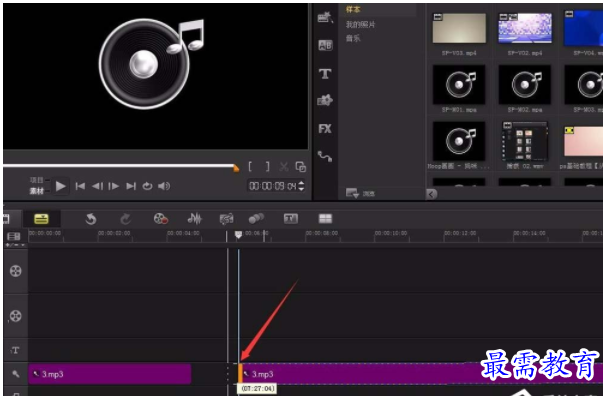Click the orange scrubber handle on preview bar

coord(236,168)
